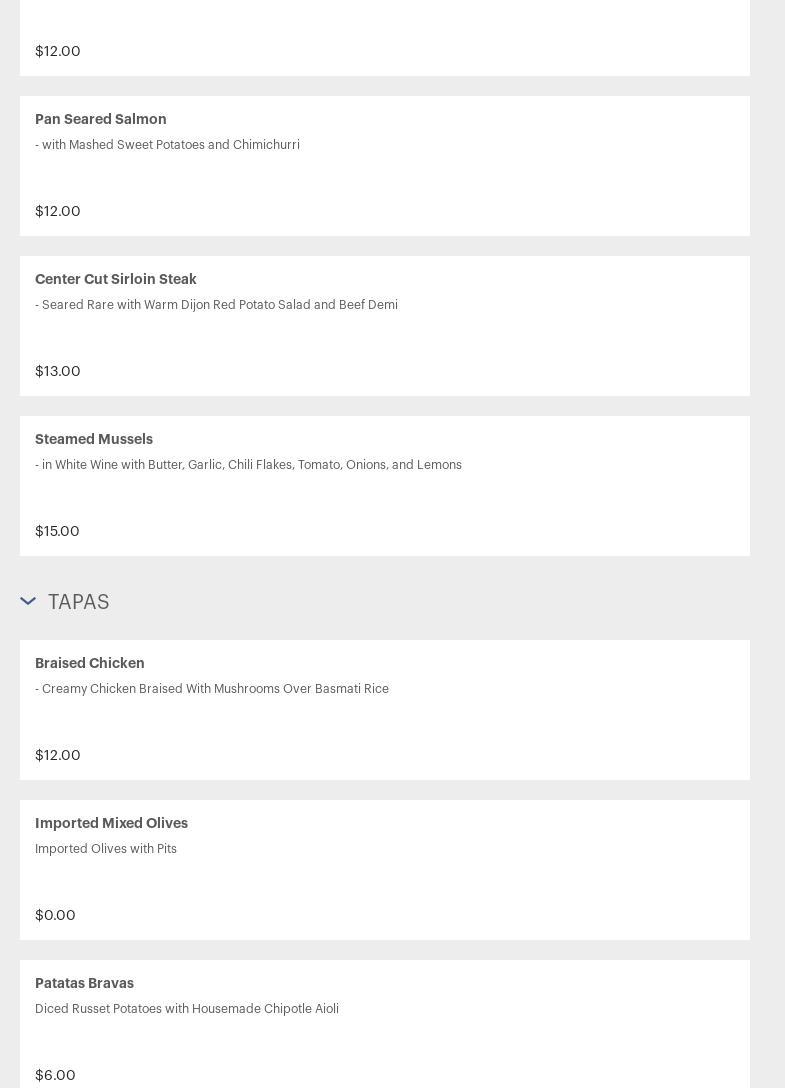Click the $13.00 sirloin steak price
Screen dimensions: 785x1088
(58, 371)
